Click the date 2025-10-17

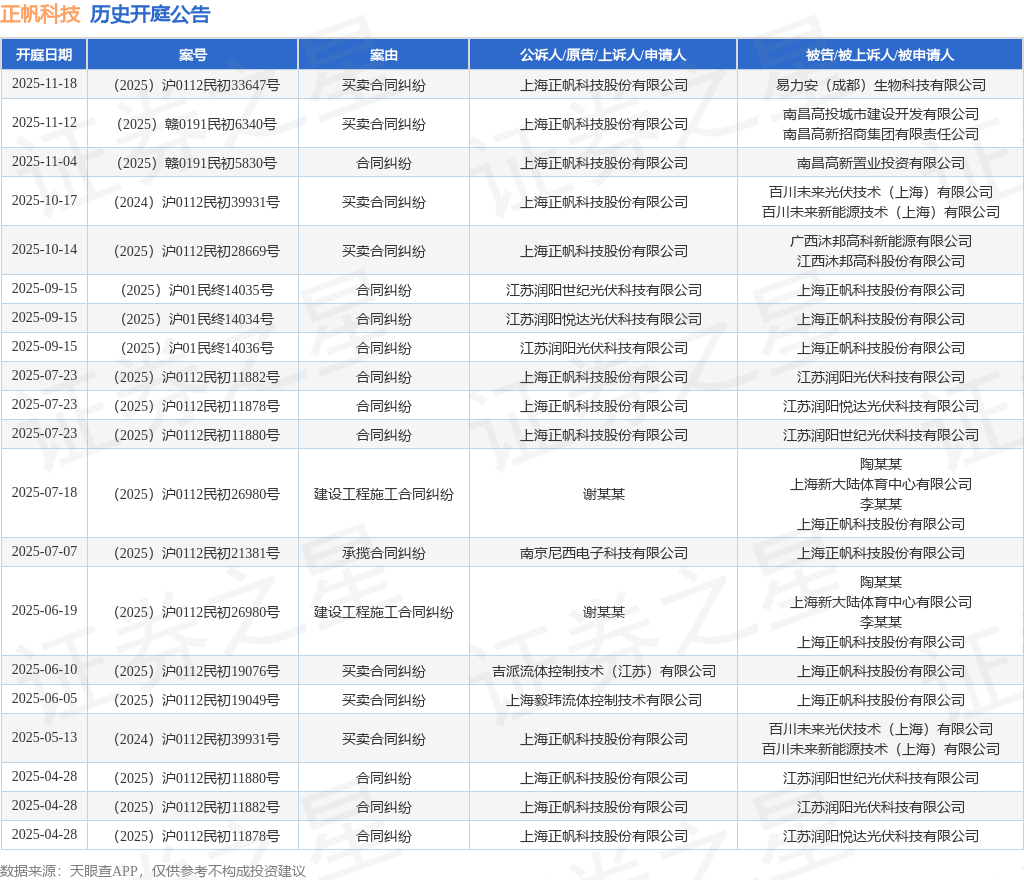pos(44,200)
